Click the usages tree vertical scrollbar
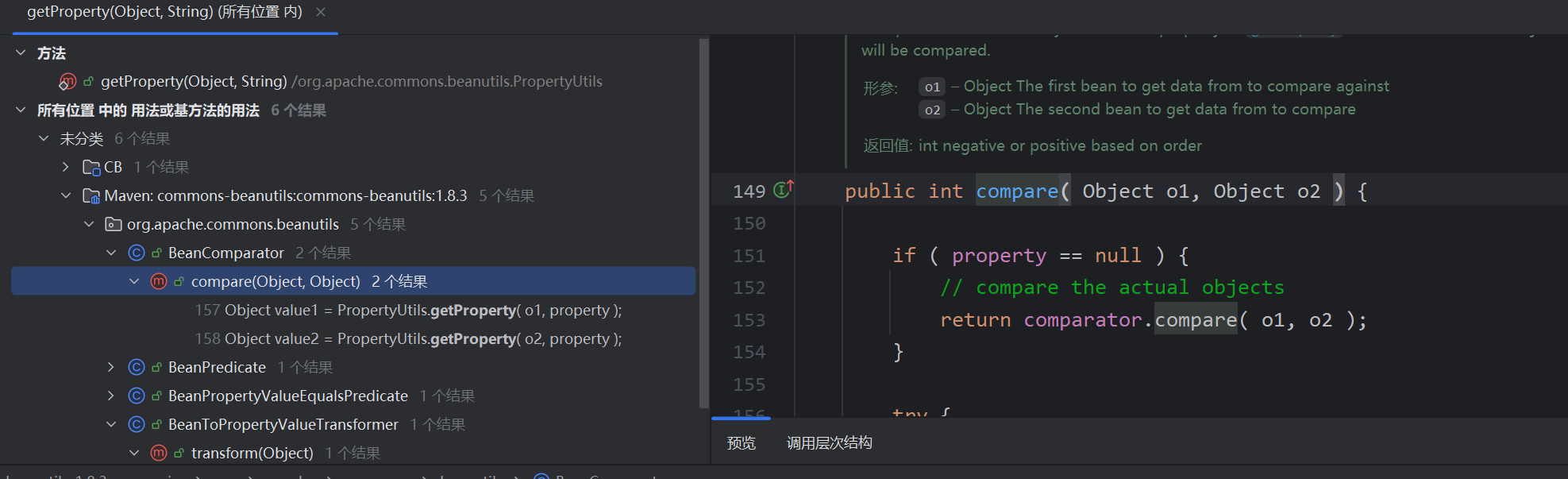The width and height of the screenshot is (1568, 479). 703,222
